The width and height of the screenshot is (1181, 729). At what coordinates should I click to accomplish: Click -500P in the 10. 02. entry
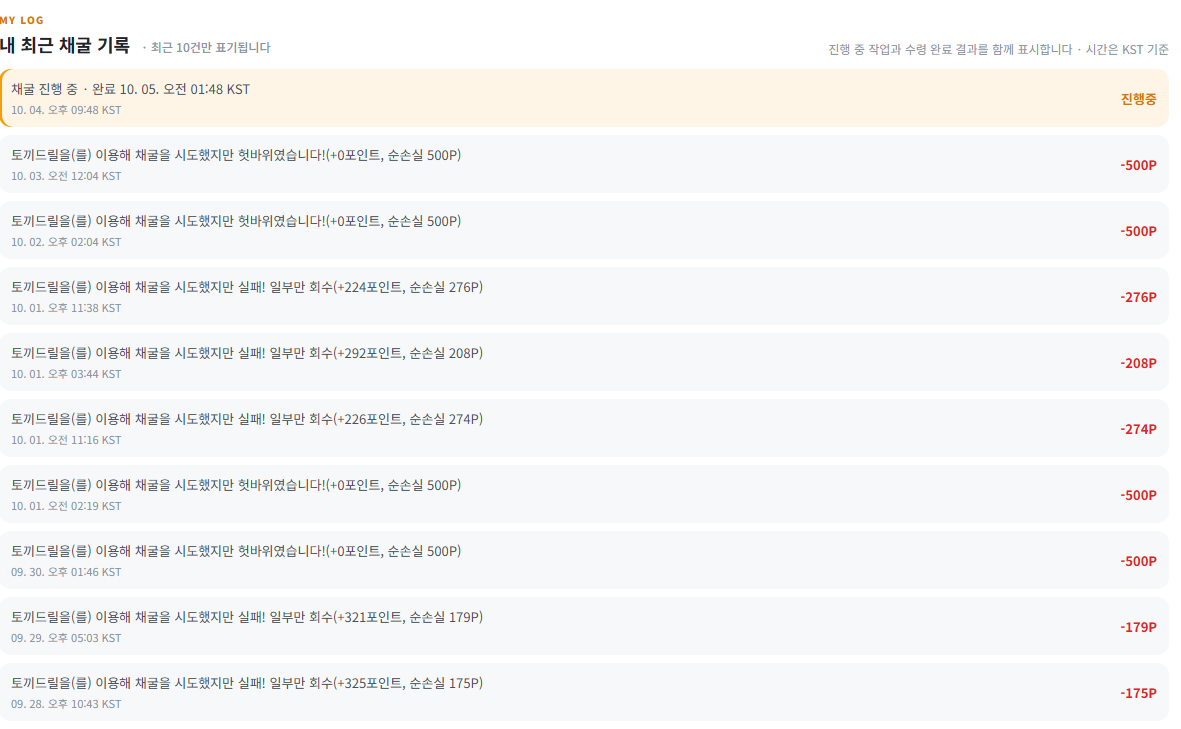coord(1138,231)
